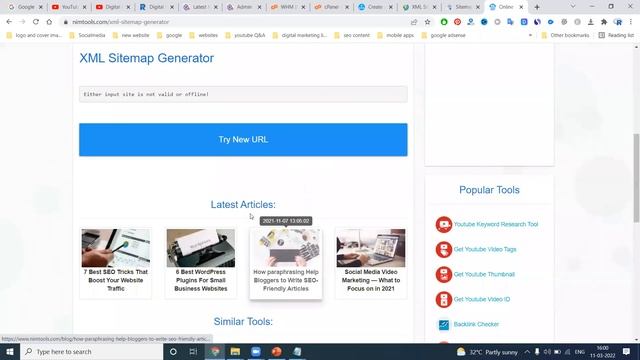Viewport: 640px width, 360px height.
Task: Open the logo and cover images bookmarks folder
Action: point(34,36)
